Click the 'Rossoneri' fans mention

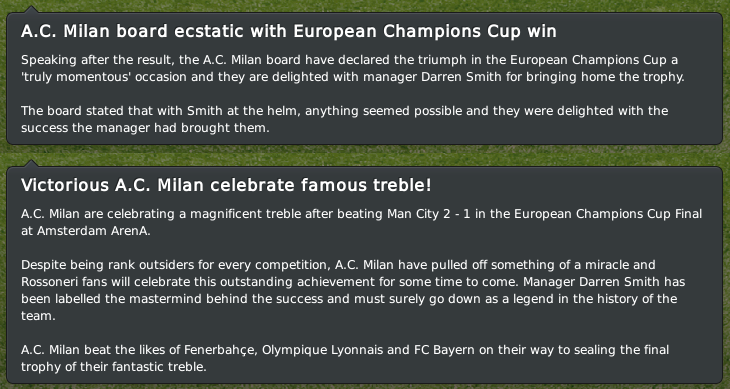(49, 282)
